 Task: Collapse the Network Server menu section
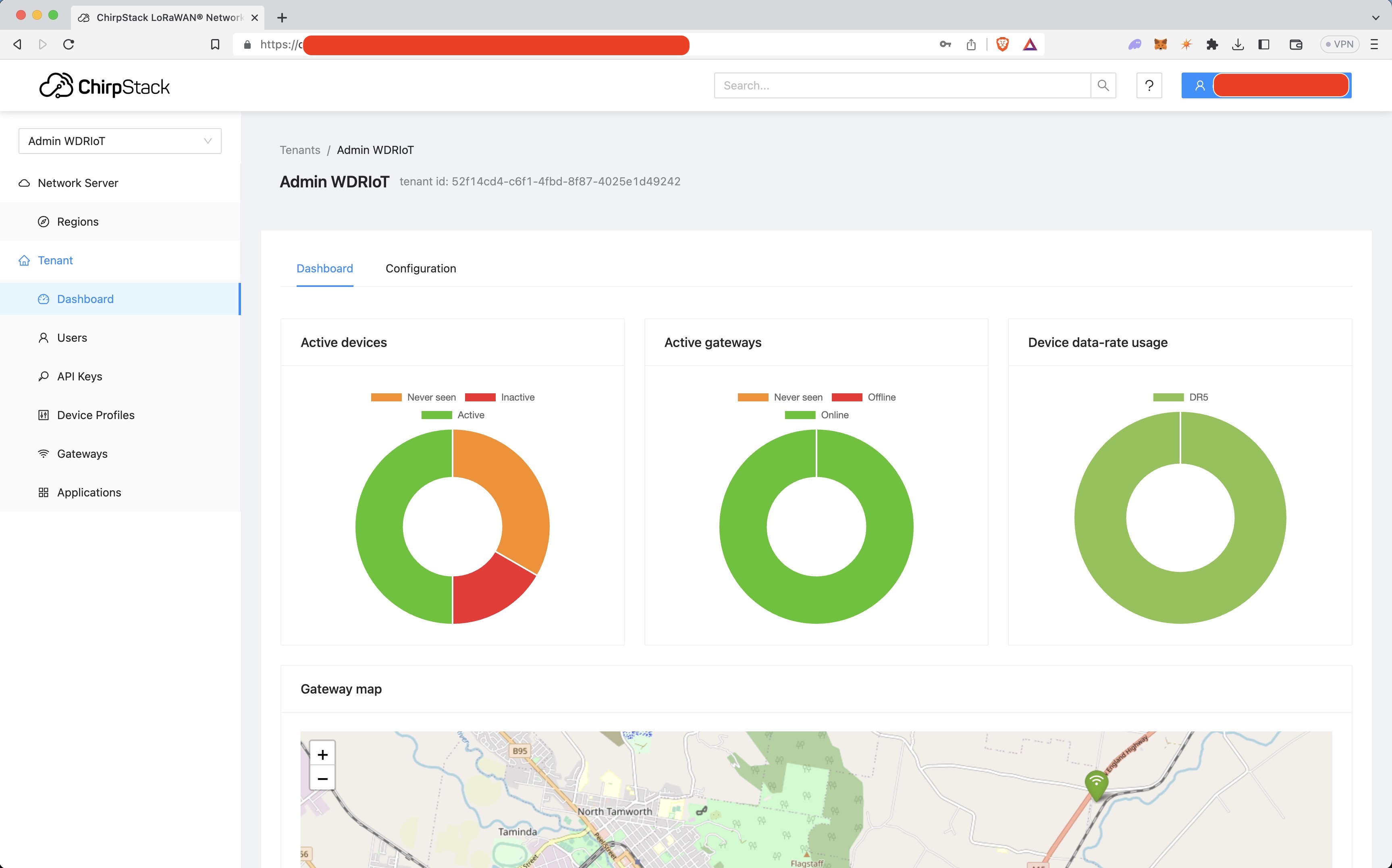pos(78,183)
